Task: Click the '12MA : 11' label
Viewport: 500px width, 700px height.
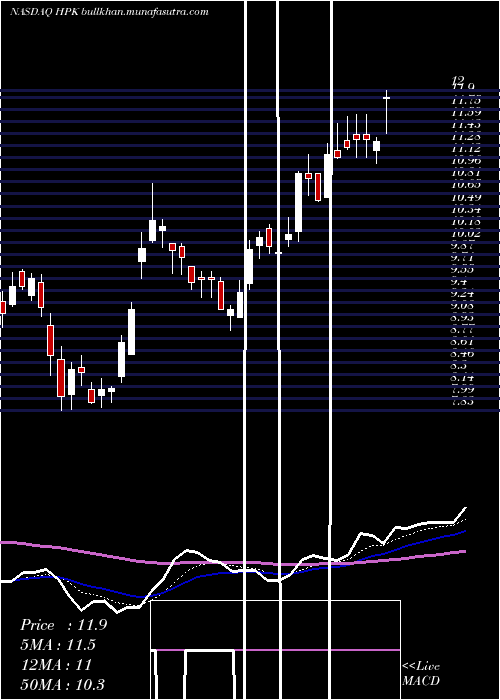Action: coord(56,665)
